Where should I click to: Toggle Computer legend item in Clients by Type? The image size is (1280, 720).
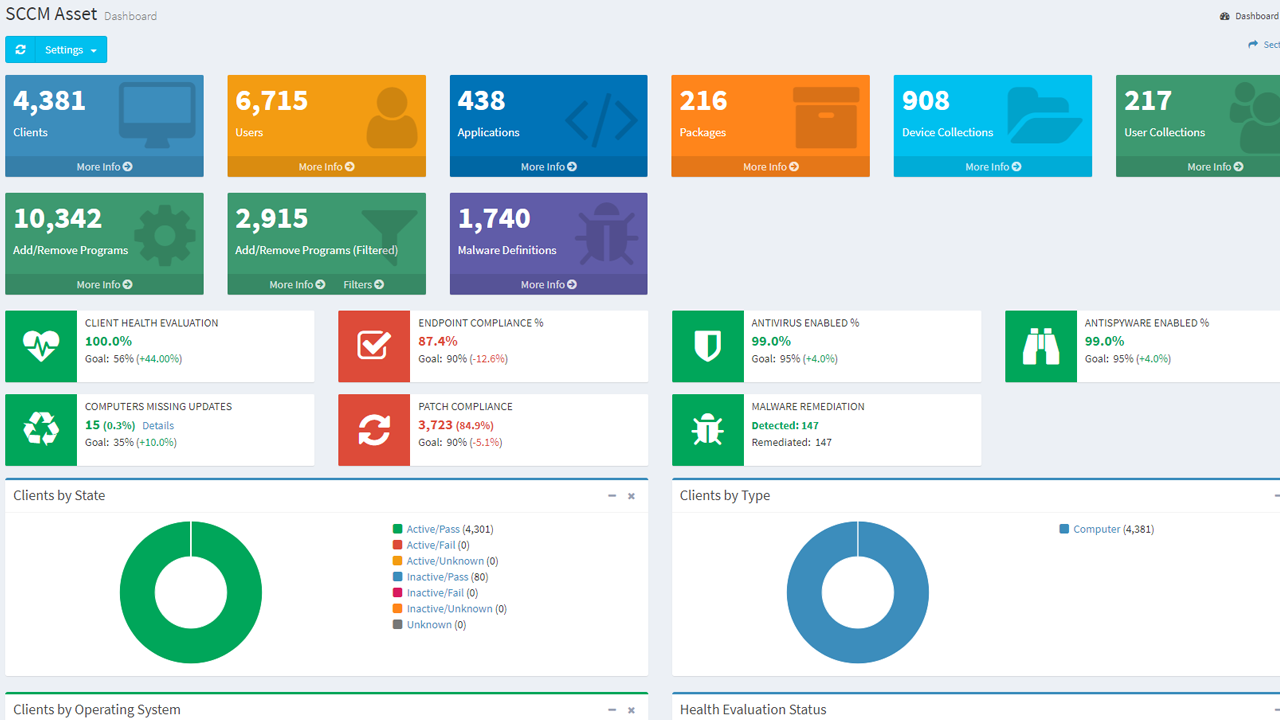pos(1096,529)
